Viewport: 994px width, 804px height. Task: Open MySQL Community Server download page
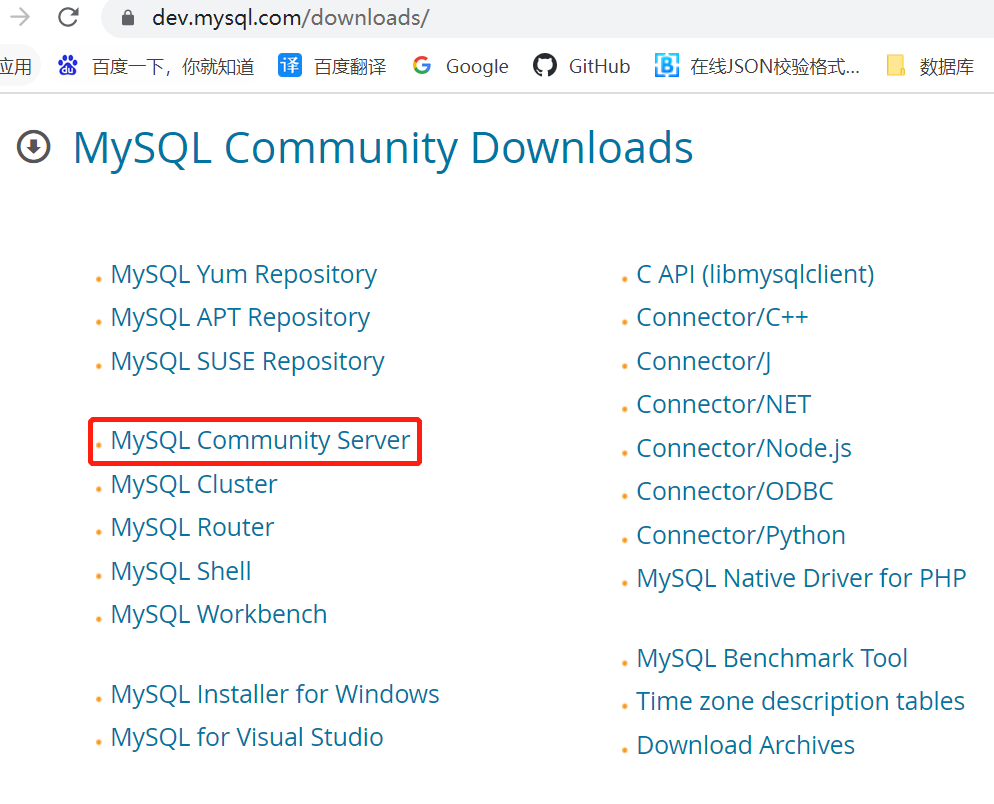(x=254, y=440)
